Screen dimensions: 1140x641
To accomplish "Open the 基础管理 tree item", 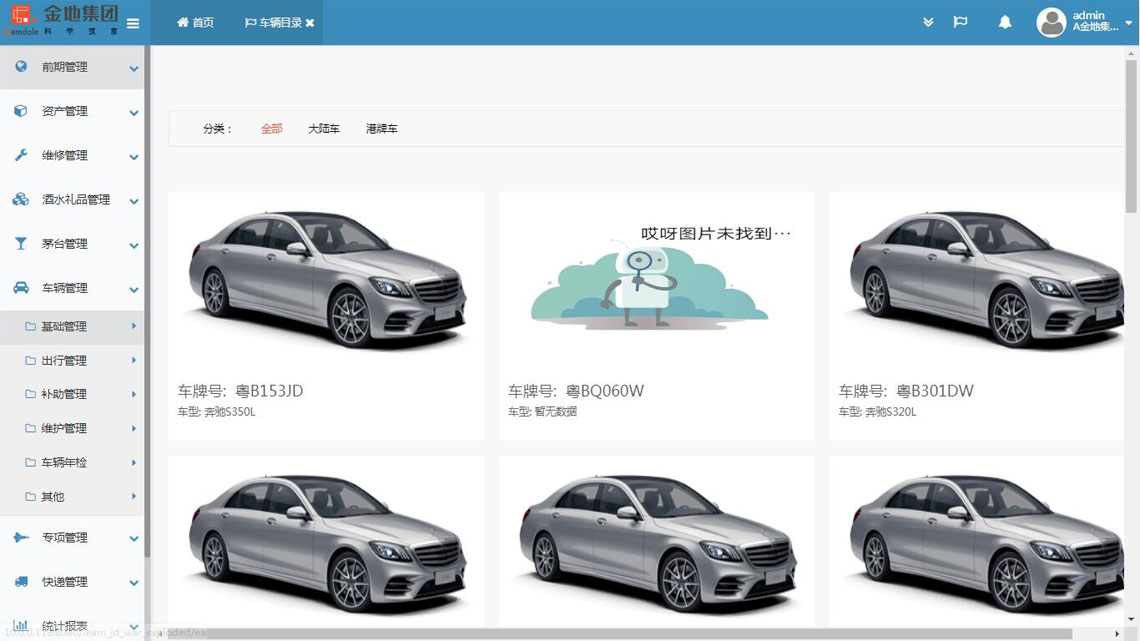I will point(64,326).
